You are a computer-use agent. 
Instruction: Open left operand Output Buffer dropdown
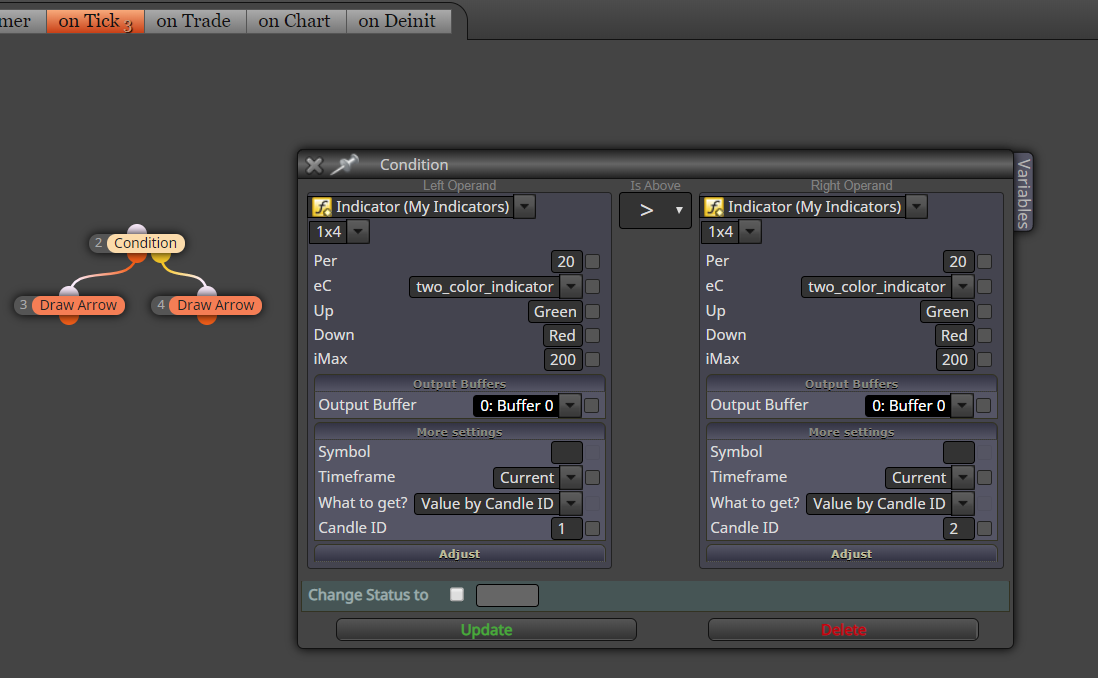pos(571,406)
